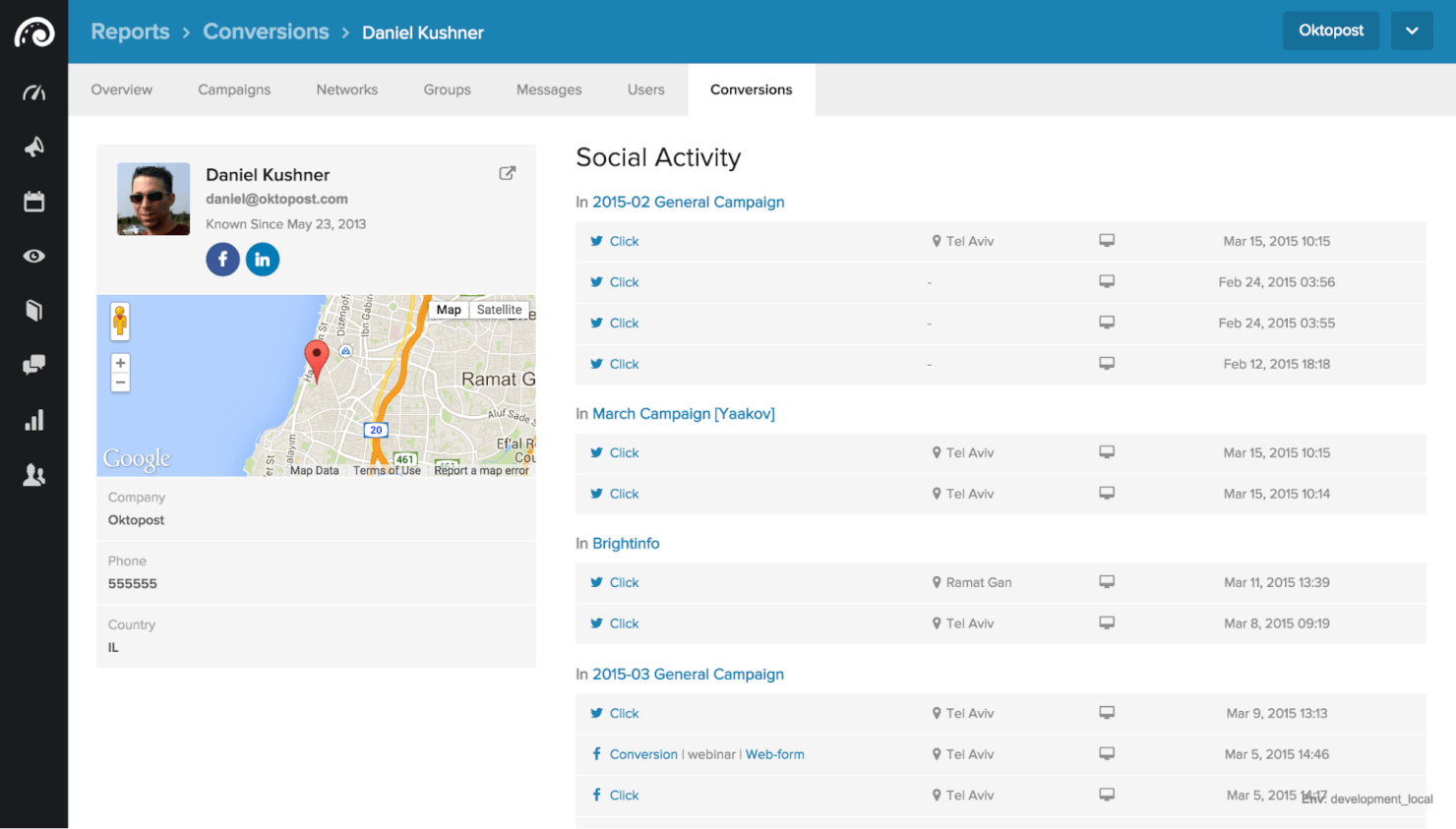Open the account dropdown chevron
The width and height of the screenshot is (1456, 829).
click(1412, 30)
